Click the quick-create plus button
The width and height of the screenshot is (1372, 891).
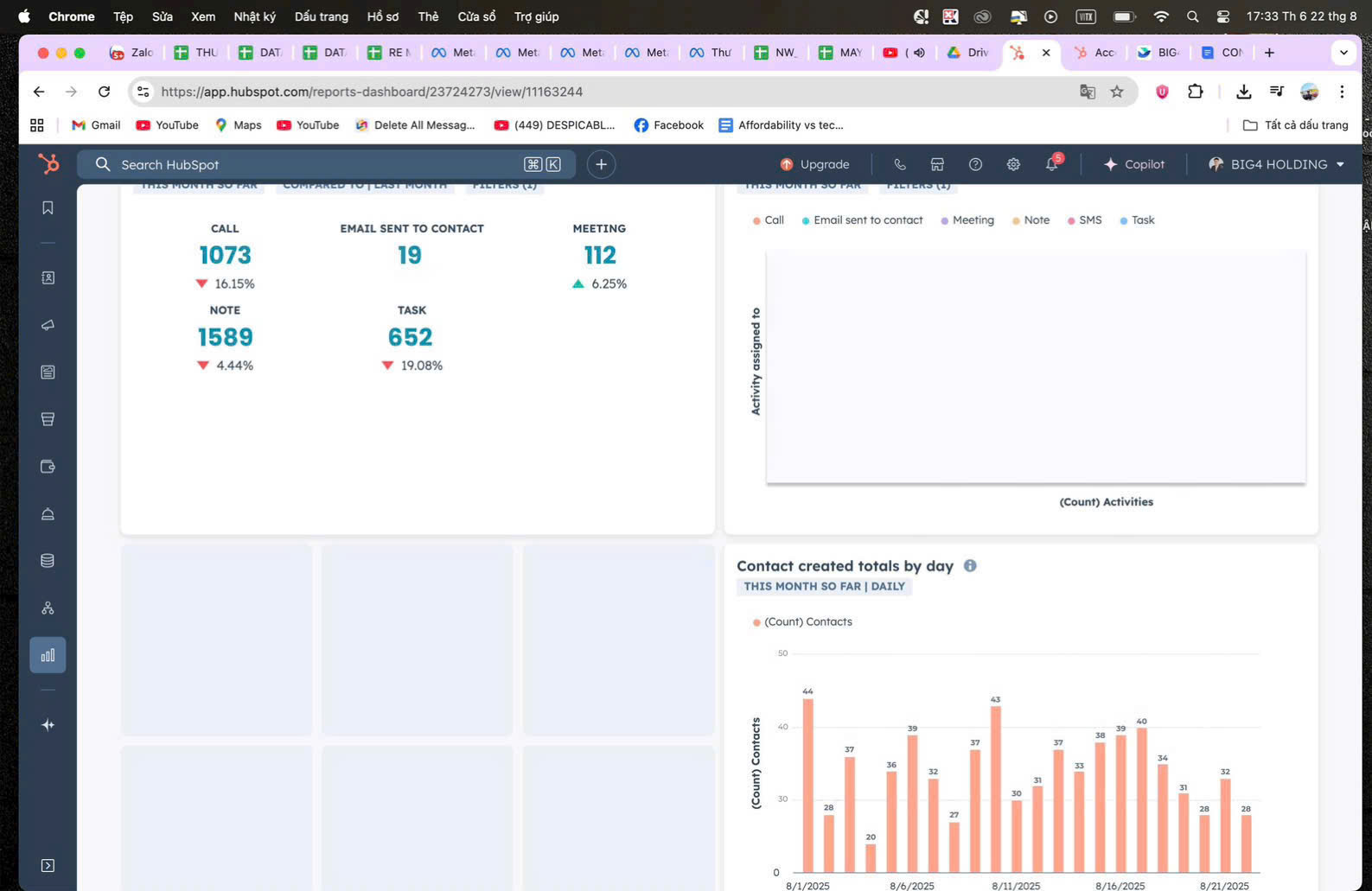[601, 164]
